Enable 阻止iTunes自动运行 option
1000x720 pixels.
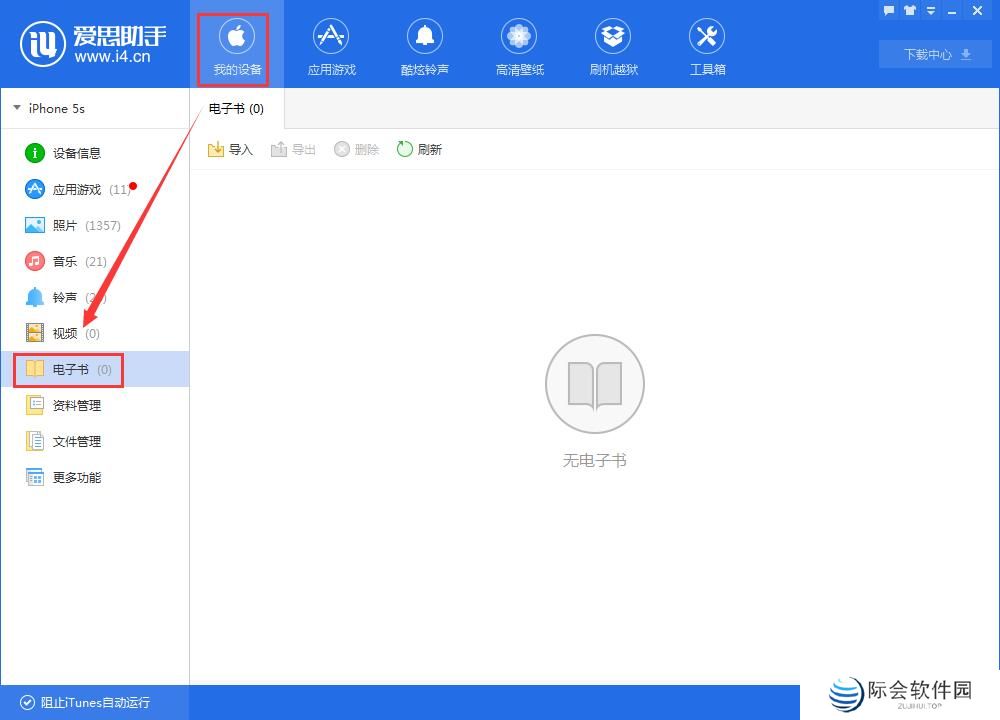tap(87, 703)
